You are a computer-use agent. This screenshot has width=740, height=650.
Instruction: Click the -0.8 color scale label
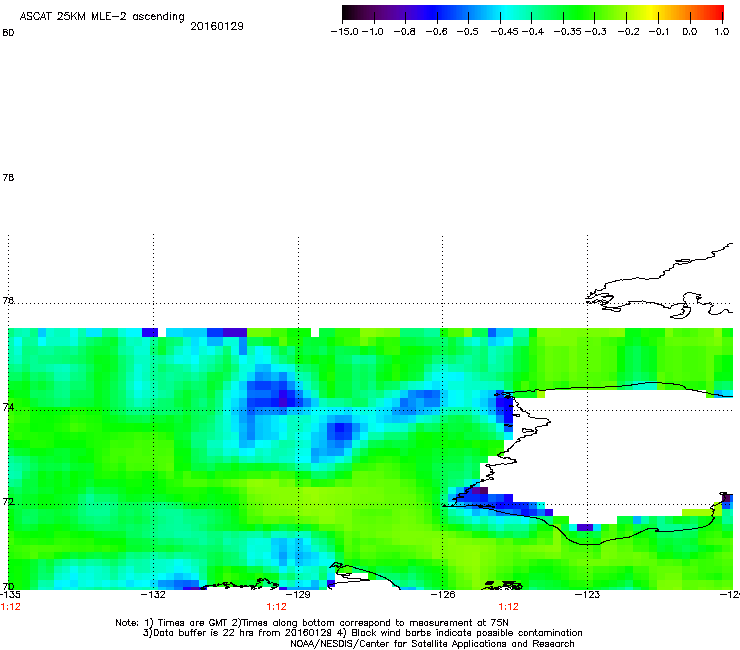click(x=404, y=32)
